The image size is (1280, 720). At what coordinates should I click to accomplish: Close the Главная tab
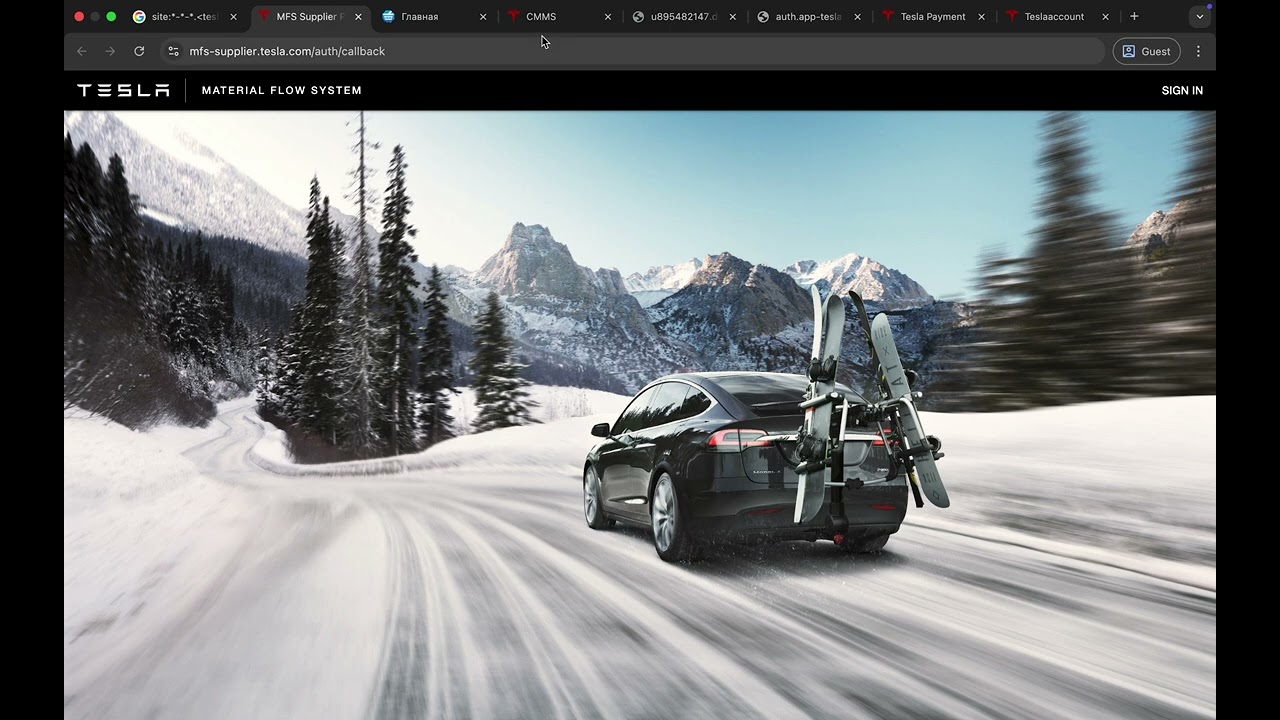click(483, 17)
